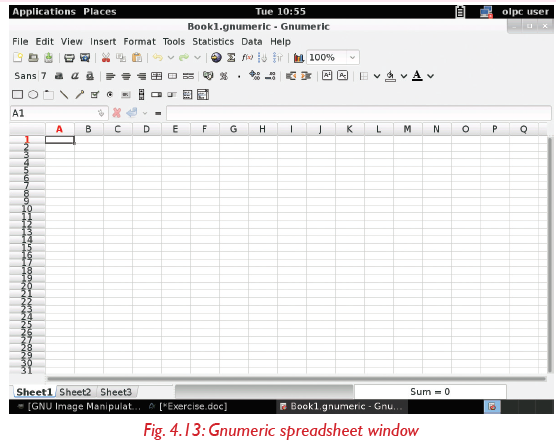Open the Format menu

[x=139, y=41]
